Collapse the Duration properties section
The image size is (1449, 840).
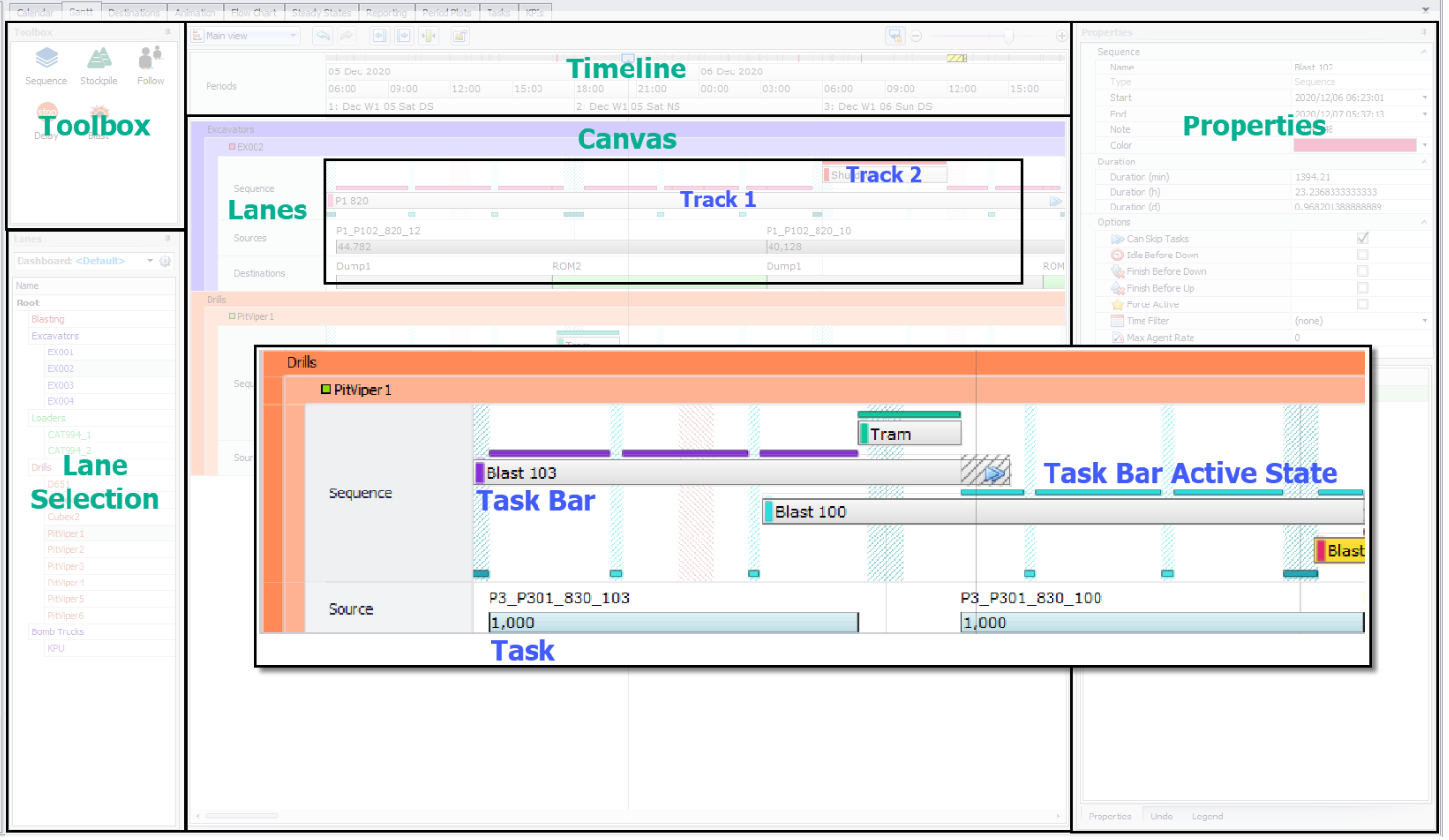[1424, 162]
